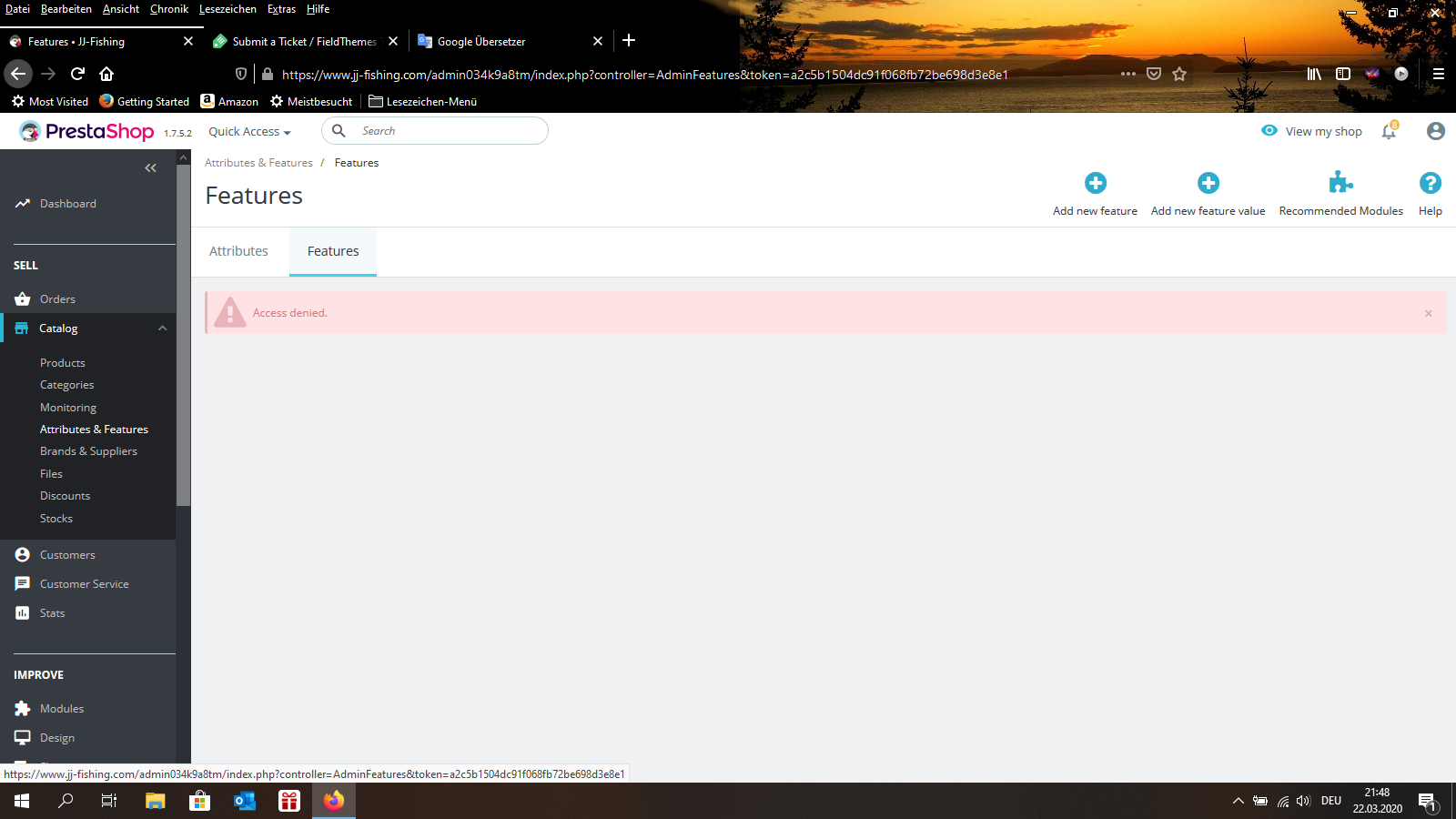The height and width of the screenshot is (819, 1456).
Task: Open a new browser tab
Action: pos(629,40)
